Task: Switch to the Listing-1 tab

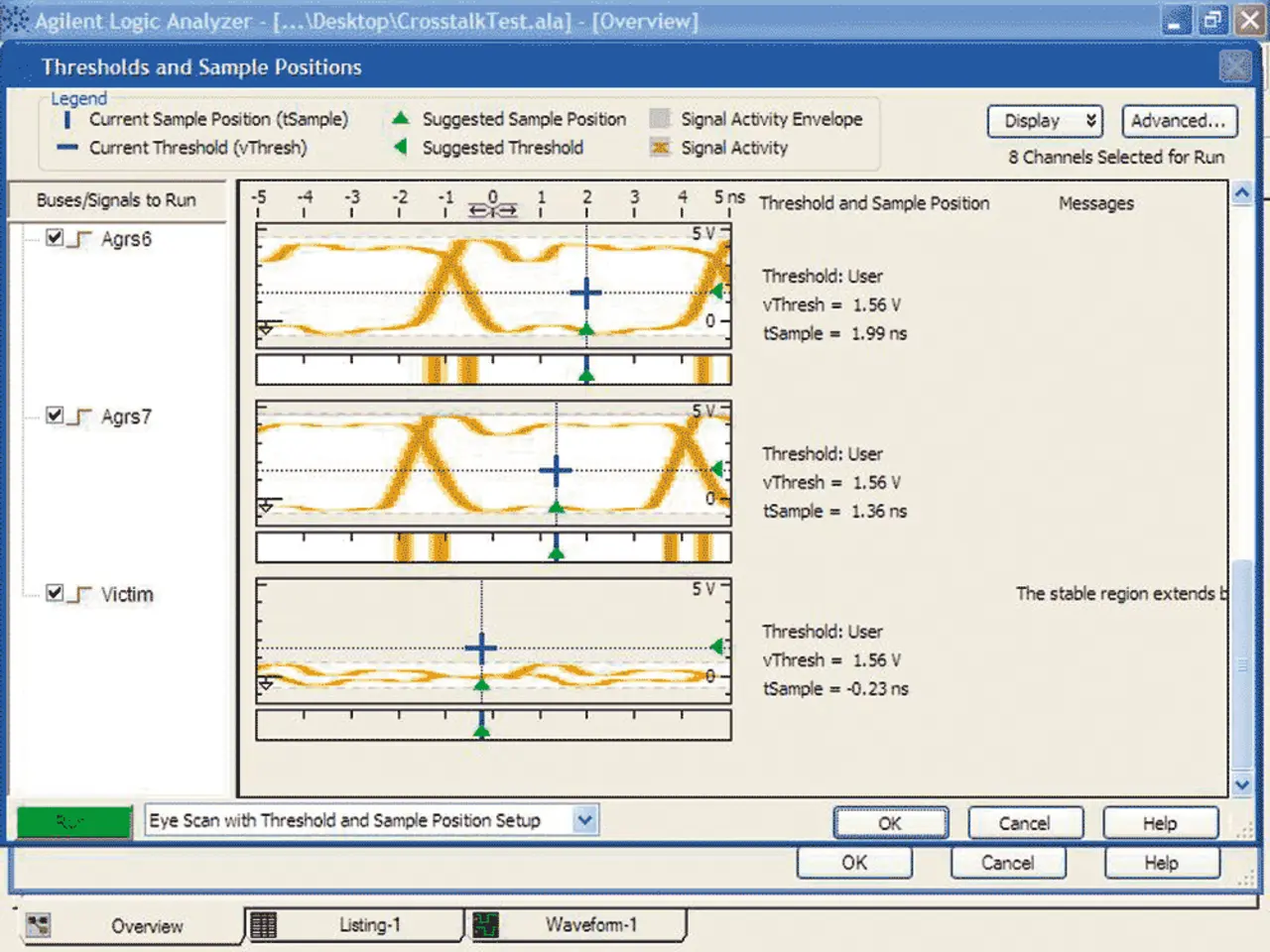Action: click(x=369, y=925)
